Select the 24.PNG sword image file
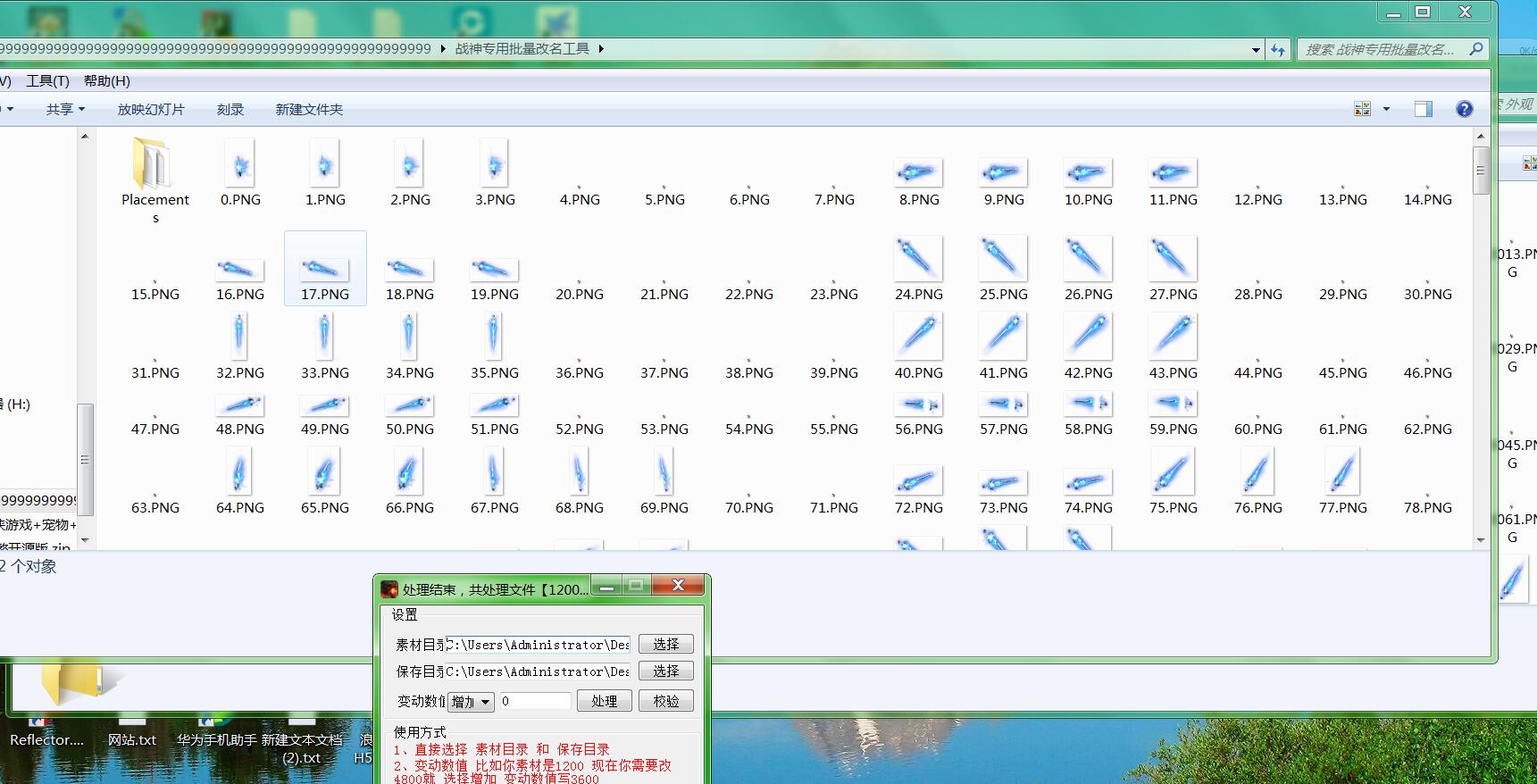Image resolution: width=1537 pixels, height=784 pixels. click(x=918, y=258)
